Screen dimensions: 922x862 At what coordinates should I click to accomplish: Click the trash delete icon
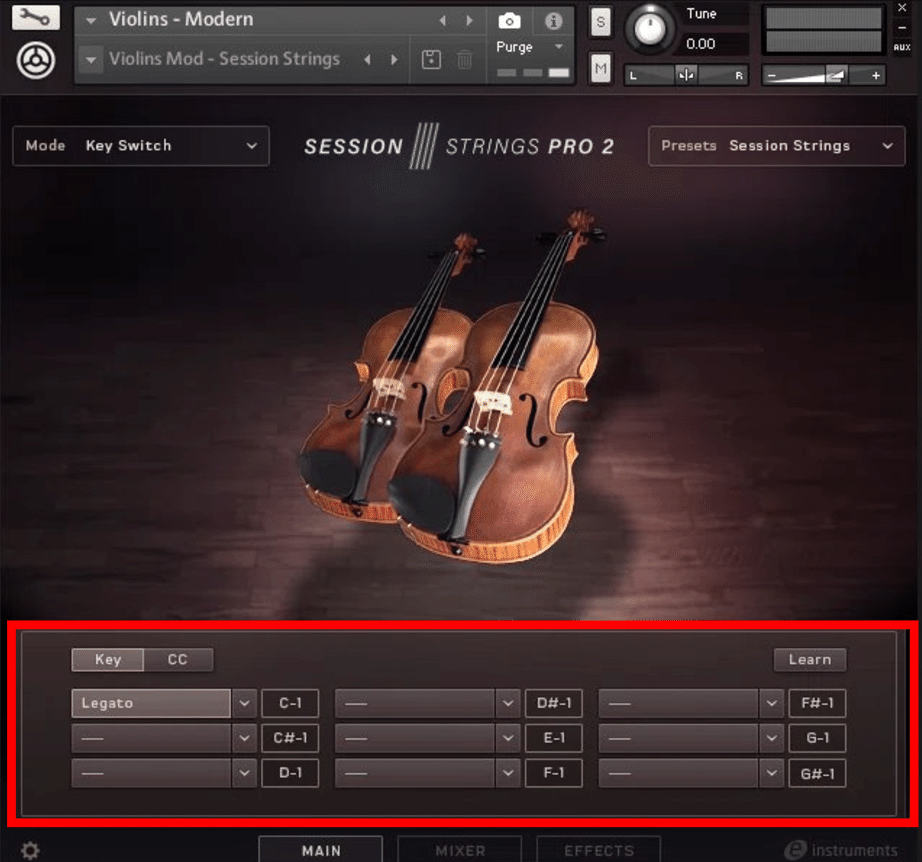coord(466,59)
